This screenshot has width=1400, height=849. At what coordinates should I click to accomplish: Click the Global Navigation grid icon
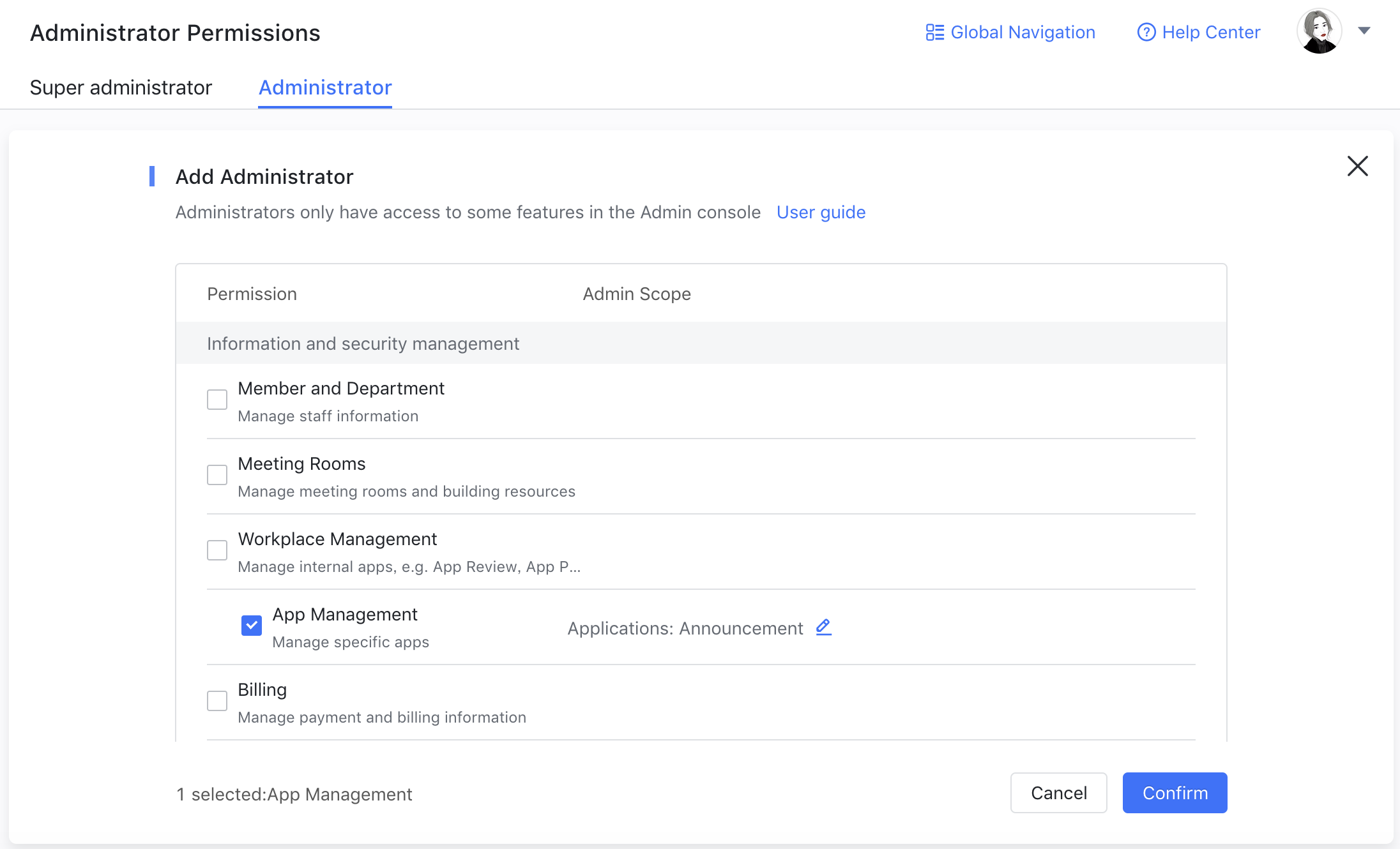pyautogui.click(x=934, y=32)
